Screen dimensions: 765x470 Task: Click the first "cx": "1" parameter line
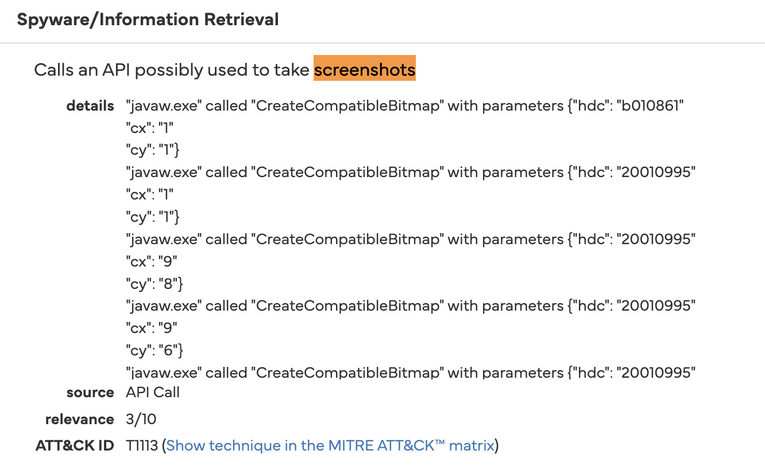click(x=150, y=128)
